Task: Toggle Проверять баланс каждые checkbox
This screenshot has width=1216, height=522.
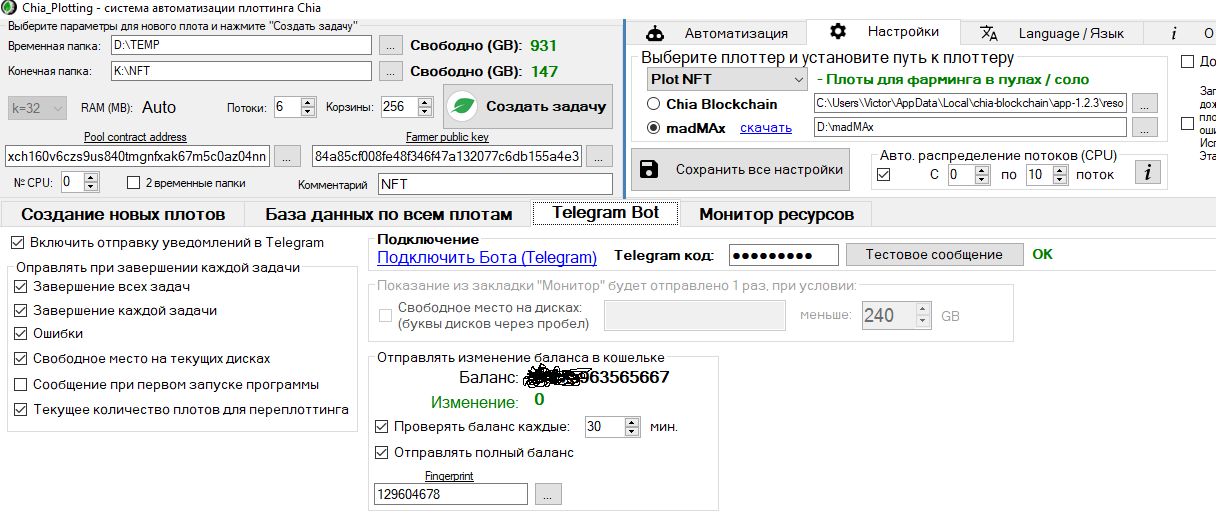Action: point(381,426)
